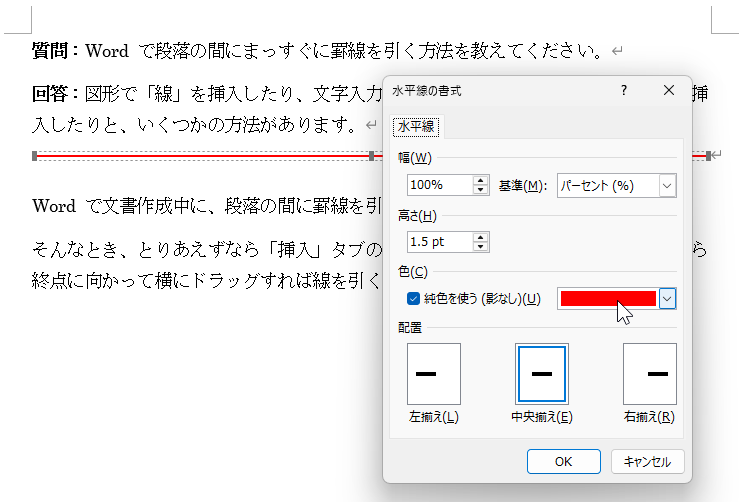Close the 水平線の書式 dialog
This screenshot has height=502, width=748.
(x=669, y=90)
